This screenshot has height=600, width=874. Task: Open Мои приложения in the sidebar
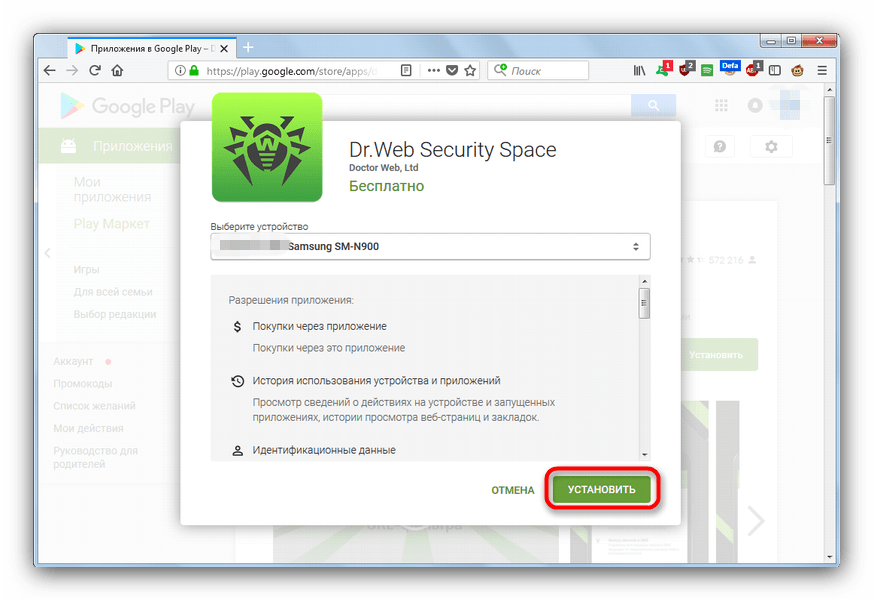click(112, 190)
